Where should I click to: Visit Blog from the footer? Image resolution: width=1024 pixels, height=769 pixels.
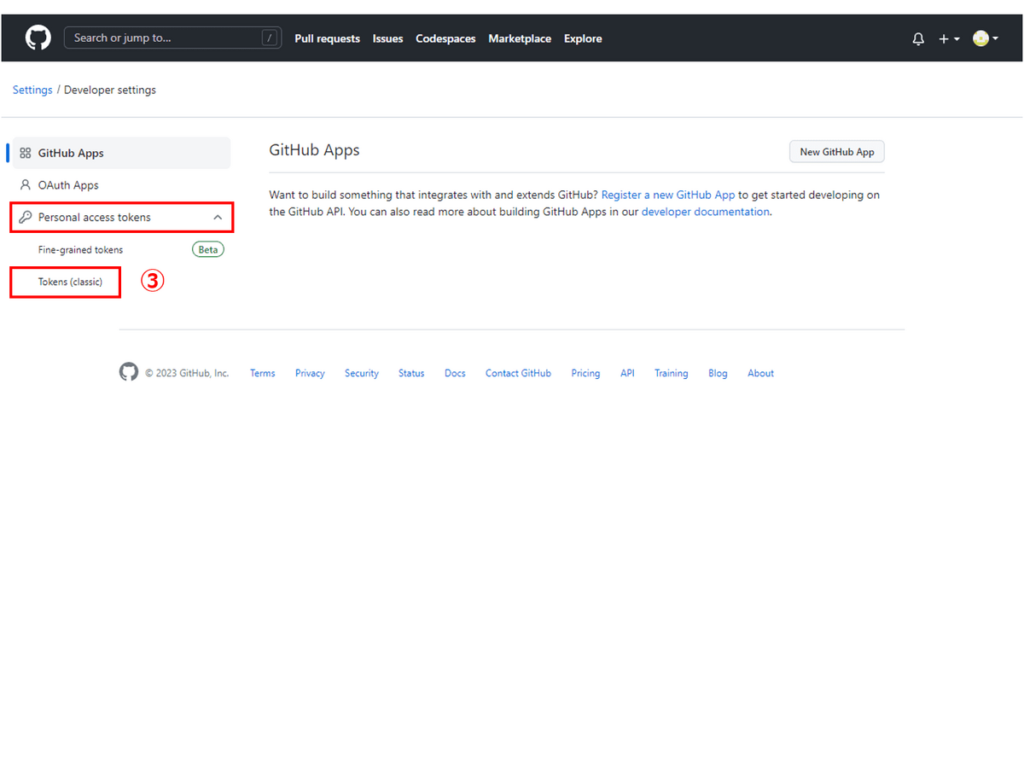click(x=718, y=373)
